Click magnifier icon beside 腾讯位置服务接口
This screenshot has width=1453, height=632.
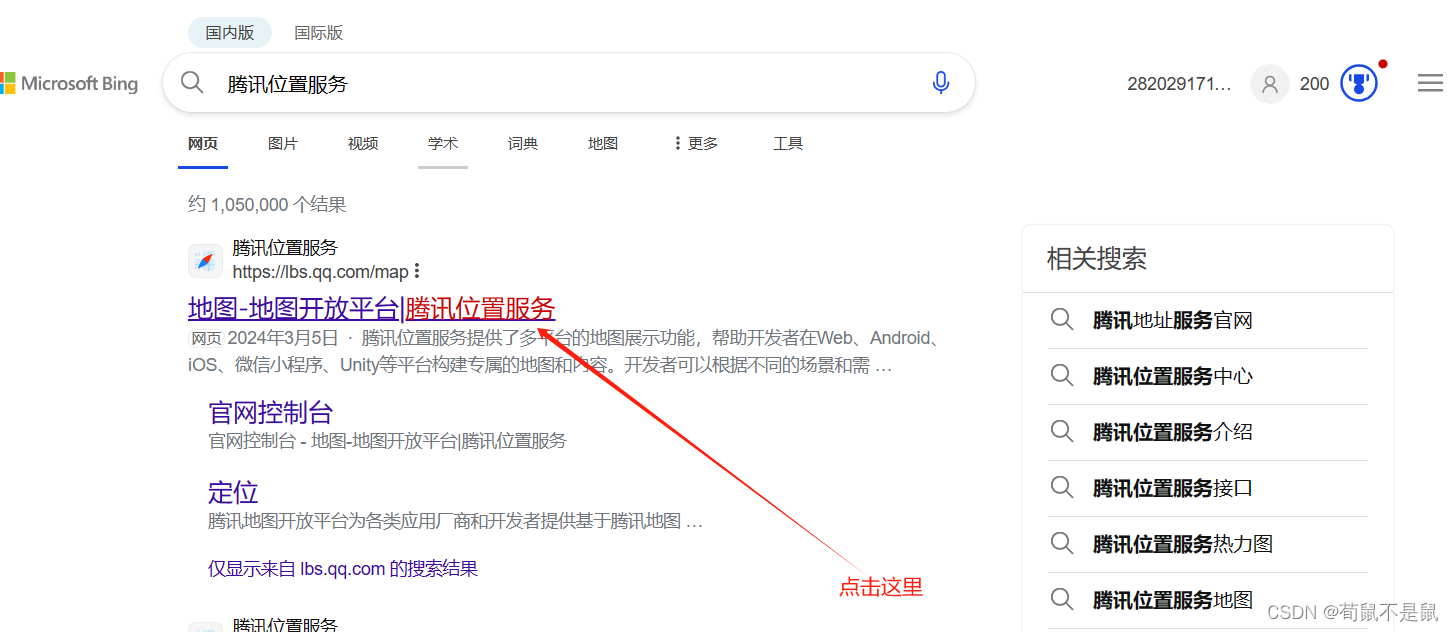point(1062,488)
